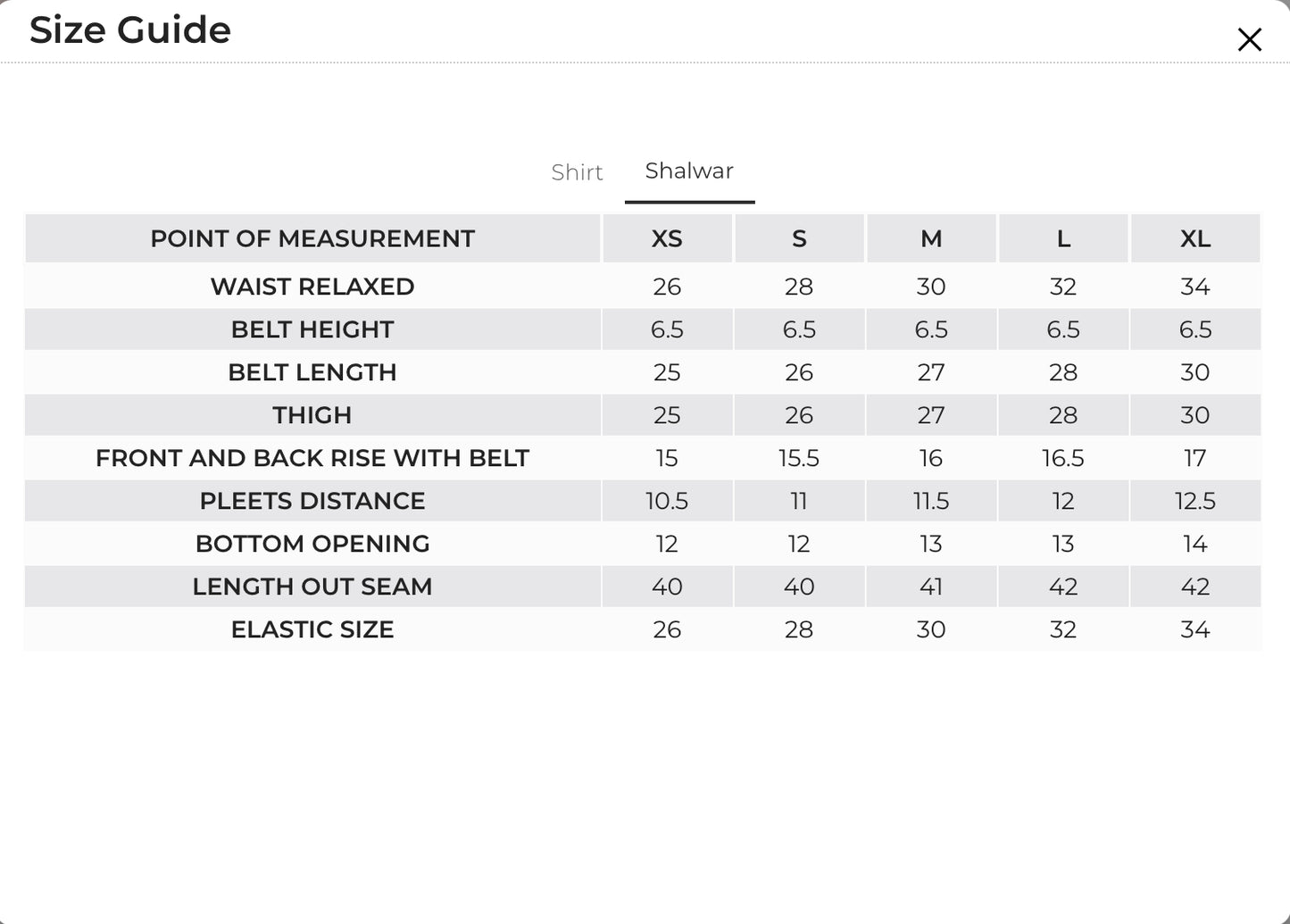Click the Point of Measurement header
Image resolution: width=1290 pixels, height=924 pixels.
pyautogui.click(x=312, y=238)
